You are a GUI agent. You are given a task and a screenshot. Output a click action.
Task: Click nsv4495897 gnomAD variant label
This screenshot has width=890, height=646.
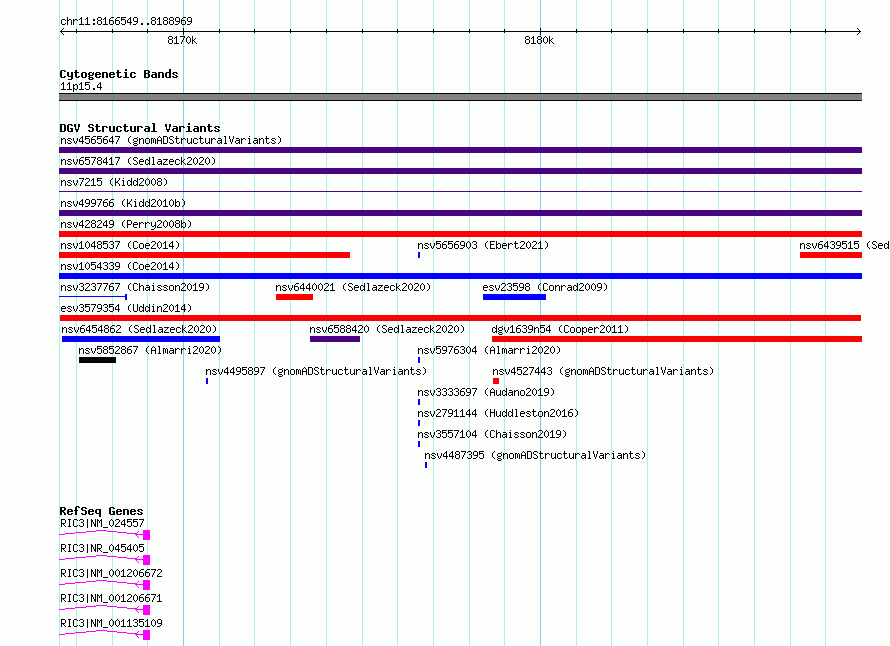(316, 371)
